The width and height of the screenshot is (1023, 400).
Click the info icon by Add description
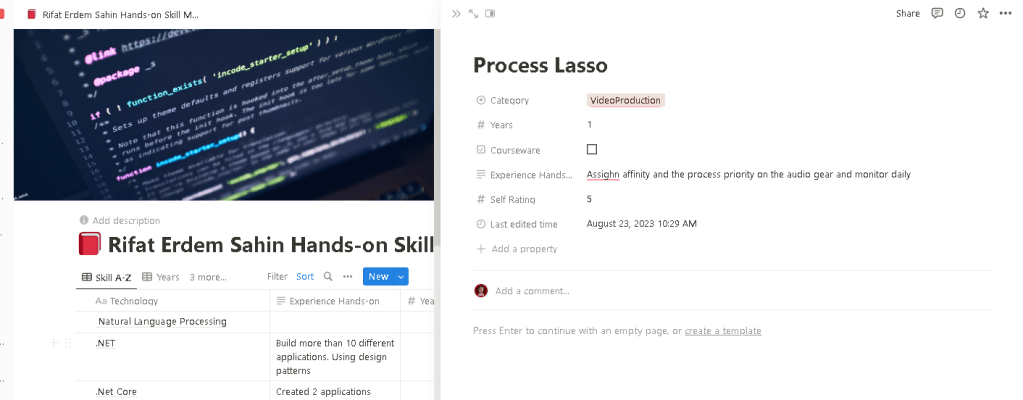(84, 221)
